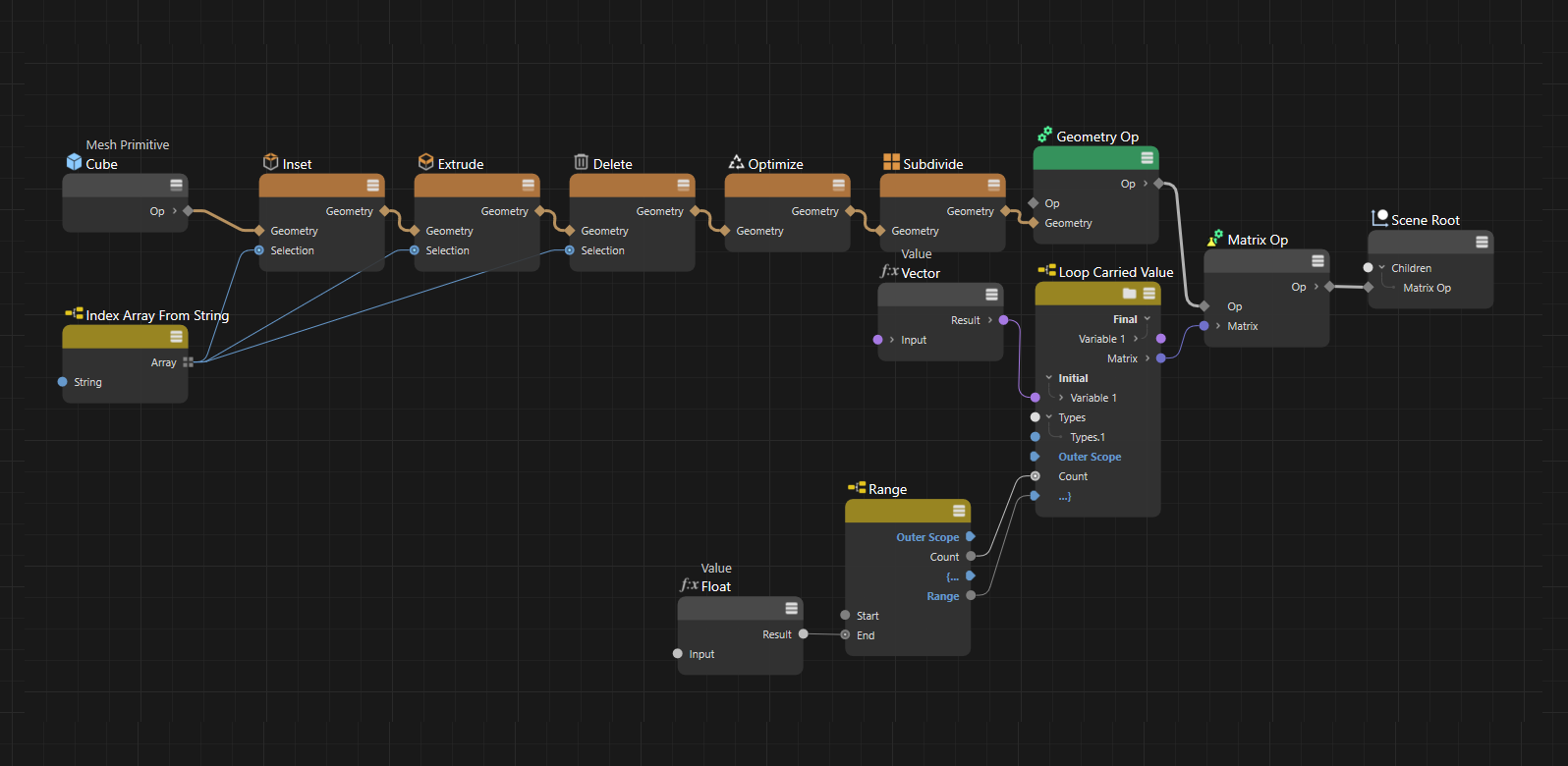Click the Delete node trash icon
1568x766 pixels.
click(x=582, y=162)
